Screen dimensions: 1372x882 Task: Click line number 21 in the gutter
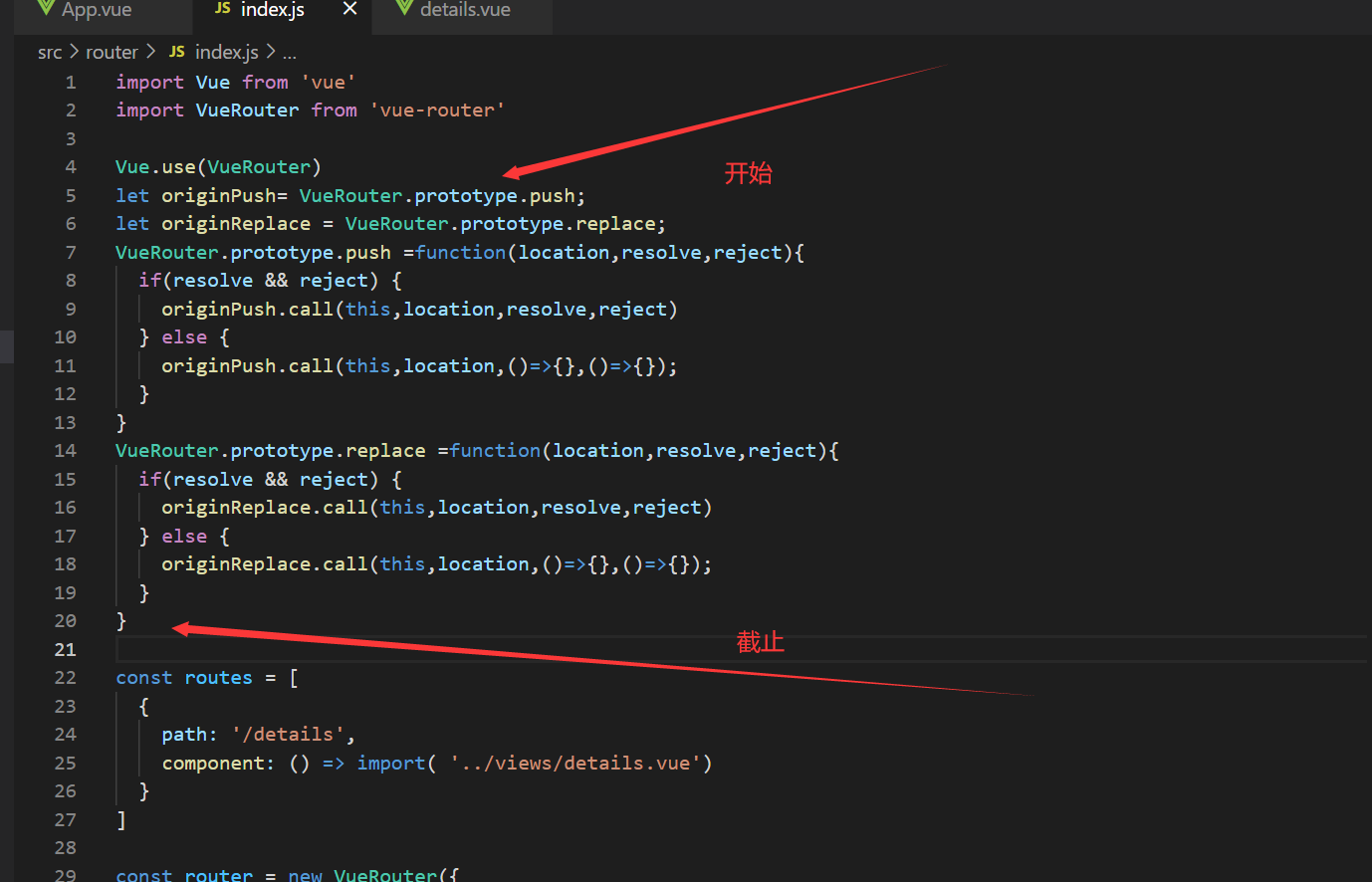[65, 650]
